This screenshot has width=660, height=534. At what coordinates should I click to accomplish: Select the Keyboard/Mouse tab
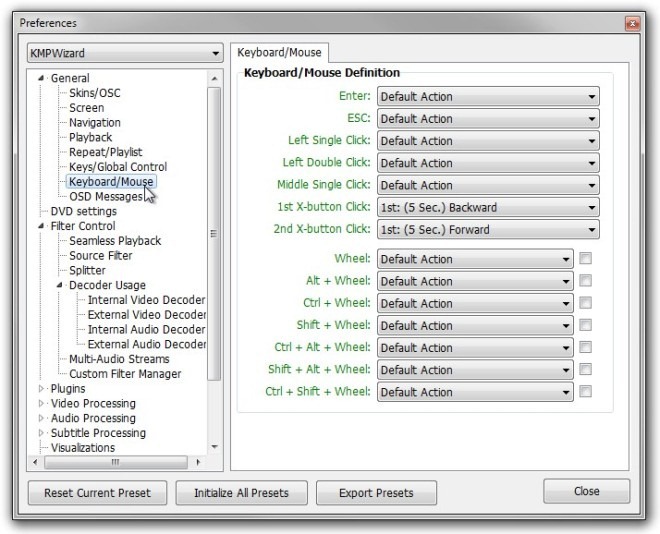277,52
